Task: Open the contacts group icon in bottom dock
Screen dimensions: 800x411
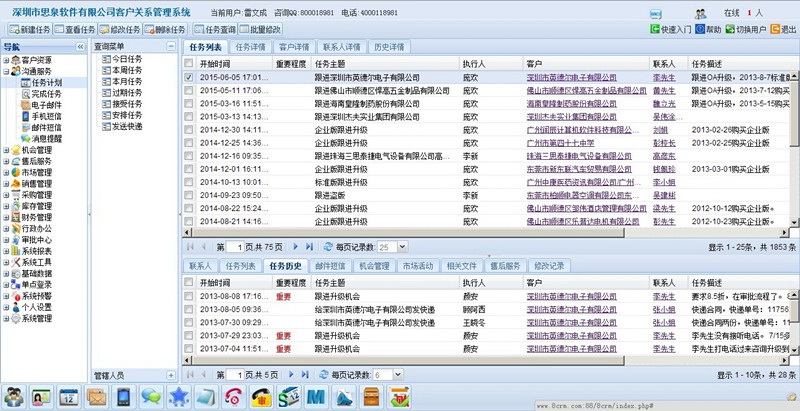Action: (14, 397)
